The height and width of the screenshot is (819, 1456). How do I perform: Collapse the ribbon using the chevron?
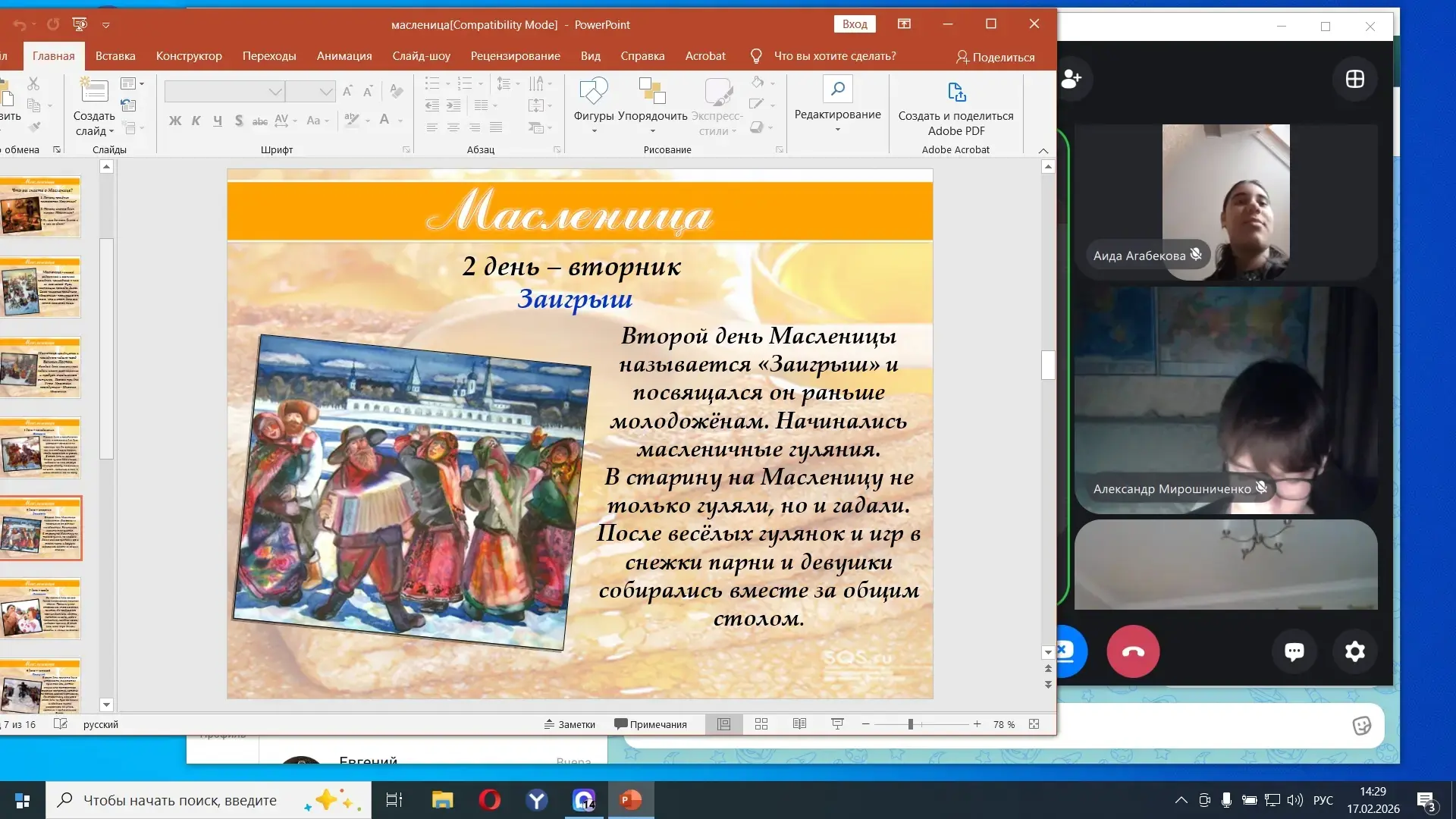(1043, 150)
